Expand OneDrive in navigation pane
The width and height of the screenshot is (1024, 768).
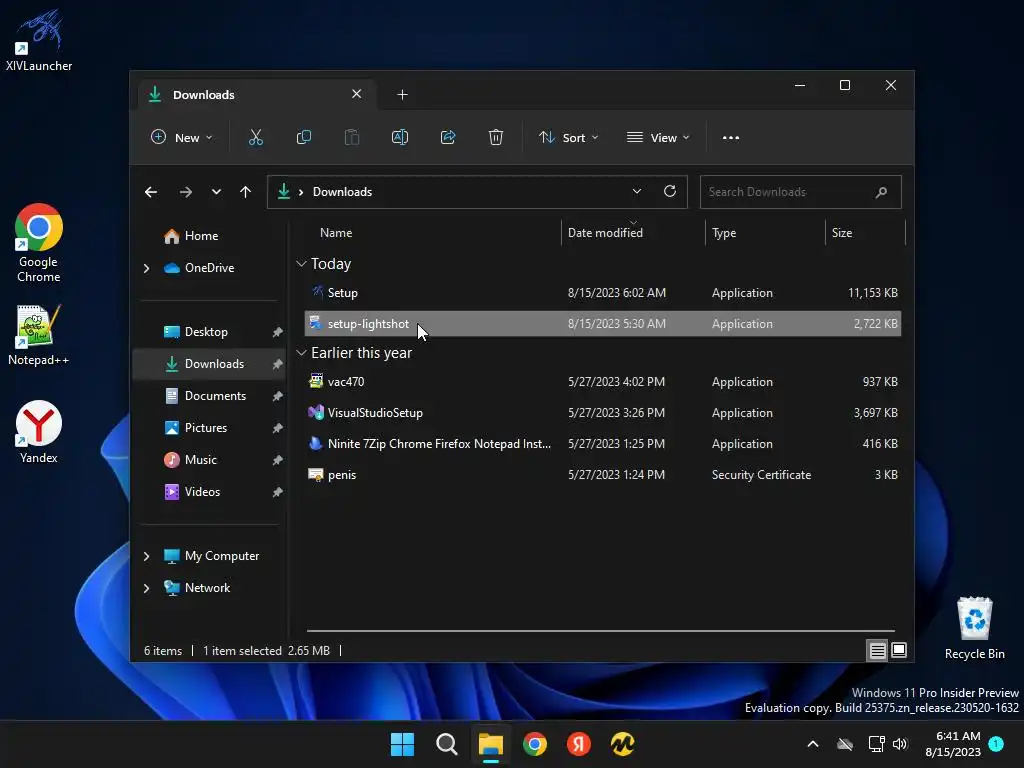point(146,268)
